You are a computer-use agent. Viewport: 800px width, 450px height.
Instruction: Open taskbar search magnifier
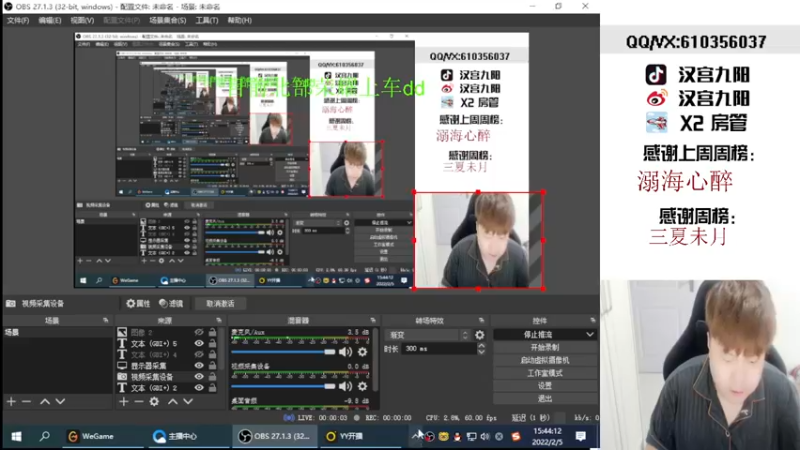click(45, 436)
